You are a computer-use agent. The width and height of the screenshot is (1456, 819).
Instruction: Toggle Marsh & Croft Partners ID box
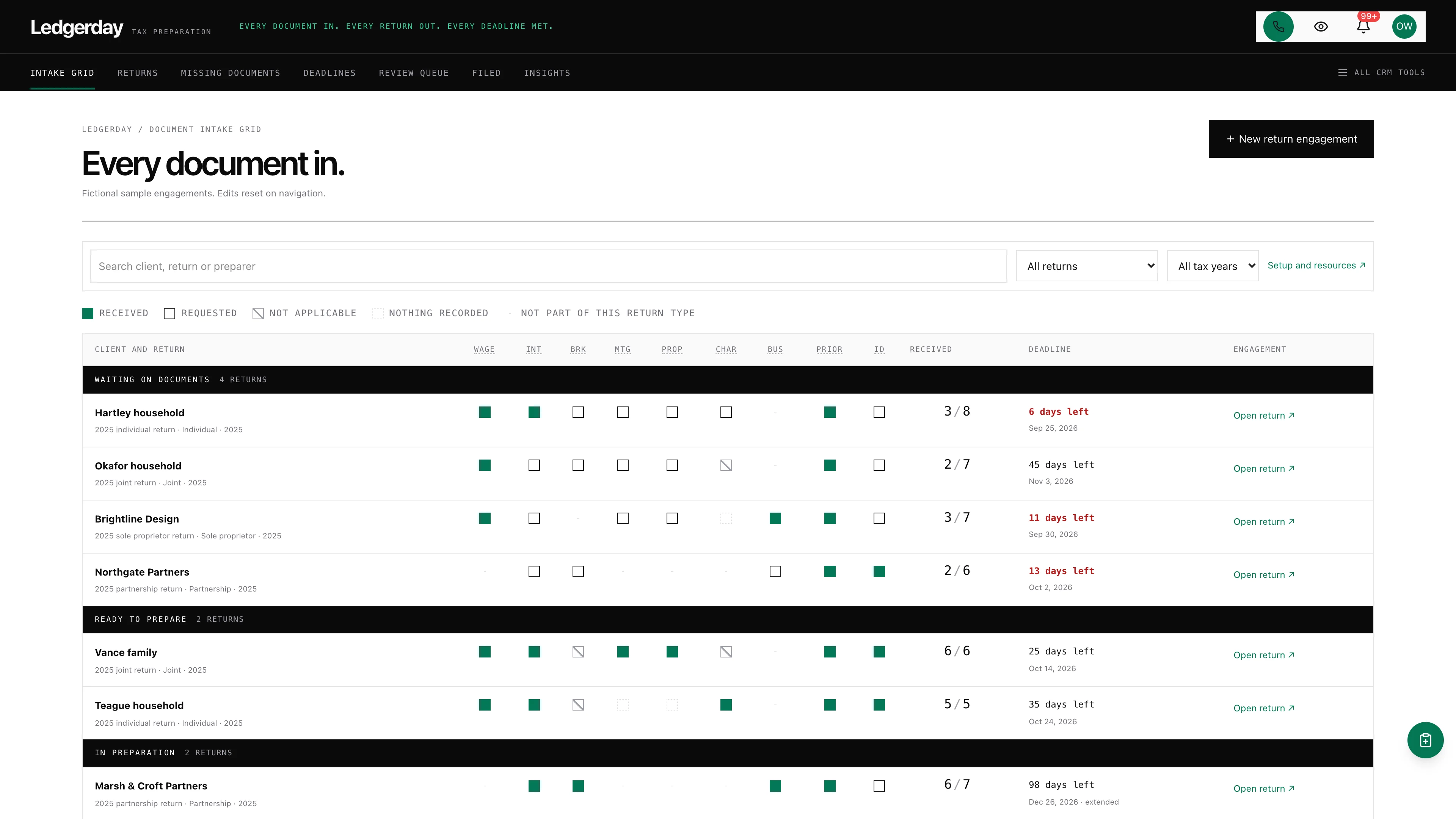879,786
